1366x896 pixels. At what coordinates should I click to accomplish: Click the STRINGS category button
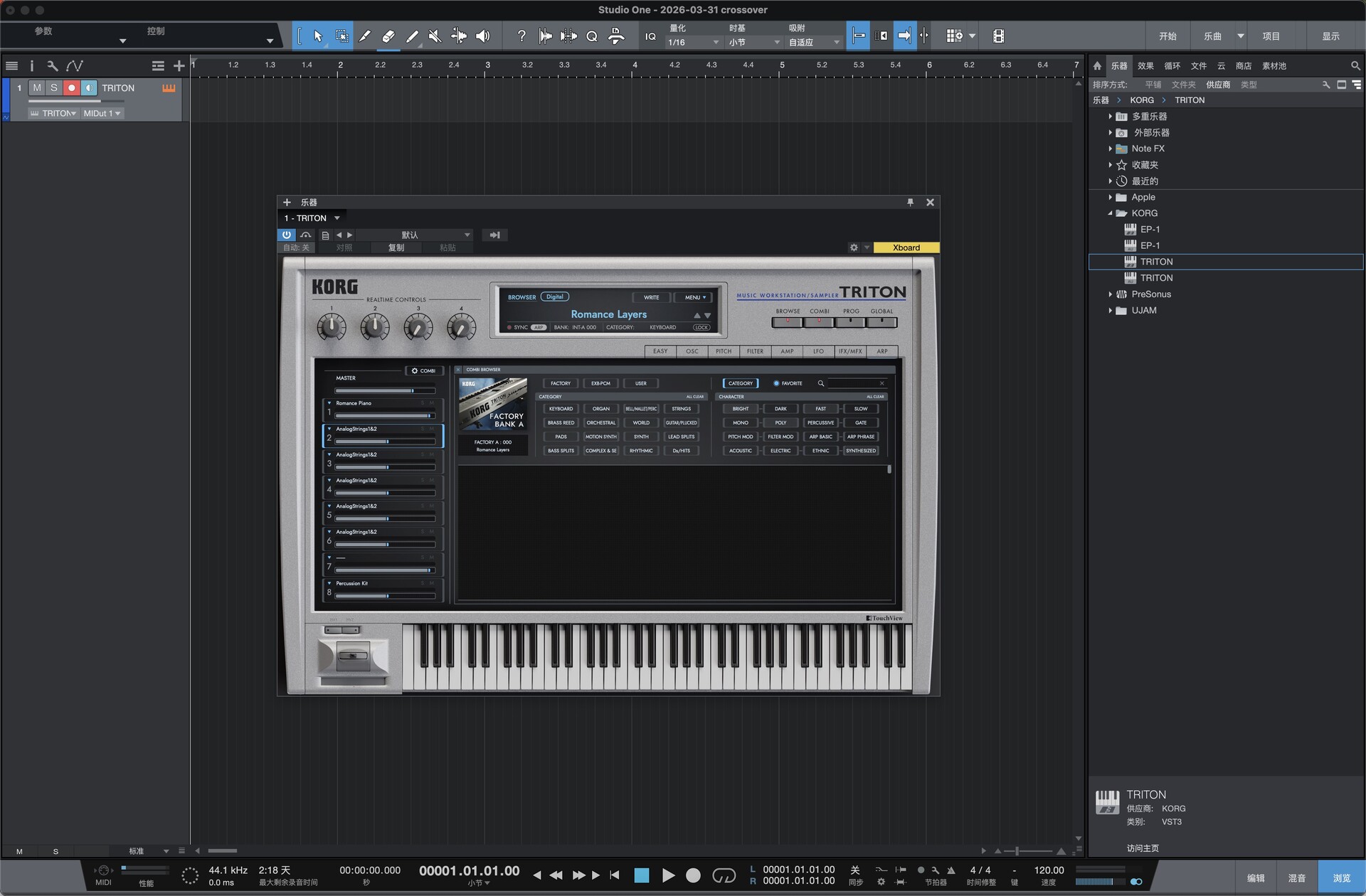tap(681, 409)
